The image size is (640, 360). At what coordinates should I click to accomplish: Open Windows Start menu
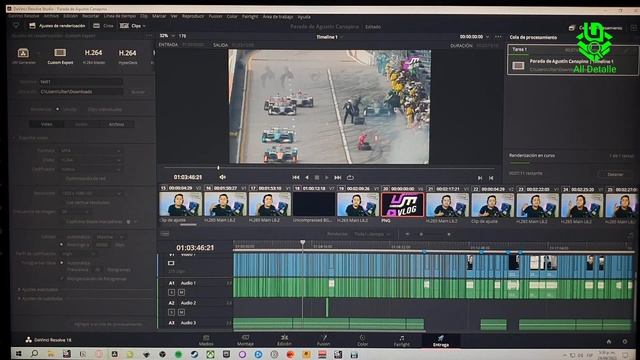click(x=18, y=353)
